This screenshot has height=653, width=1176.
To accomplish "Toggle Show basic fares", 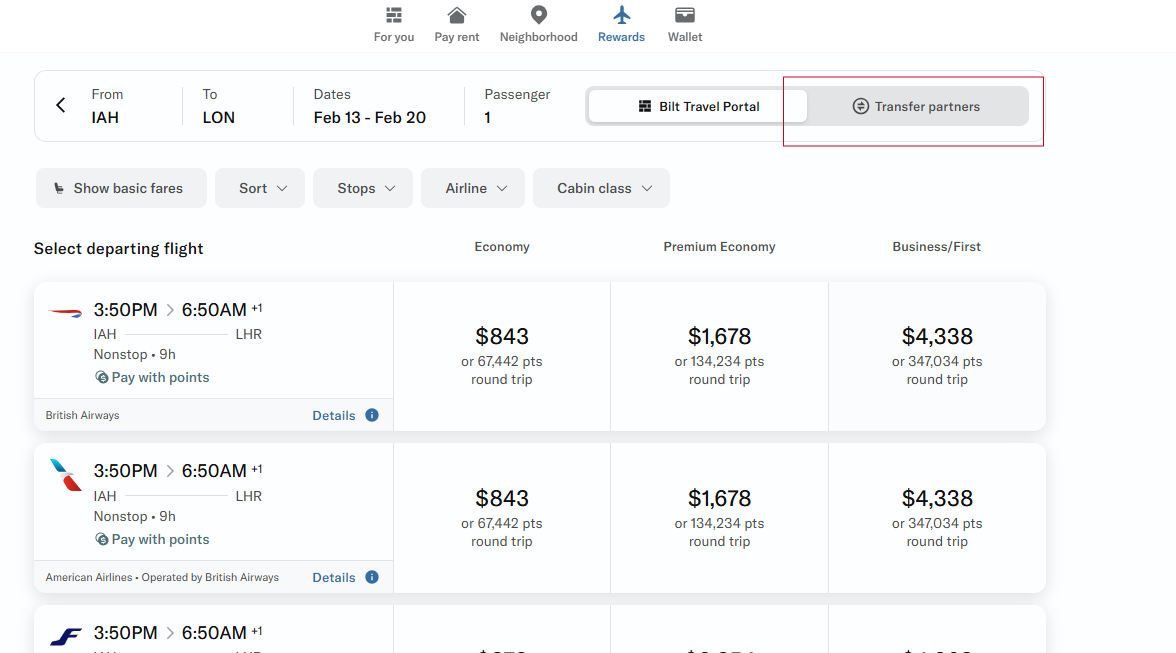I will pyautogui.click(x=121, y=188).
